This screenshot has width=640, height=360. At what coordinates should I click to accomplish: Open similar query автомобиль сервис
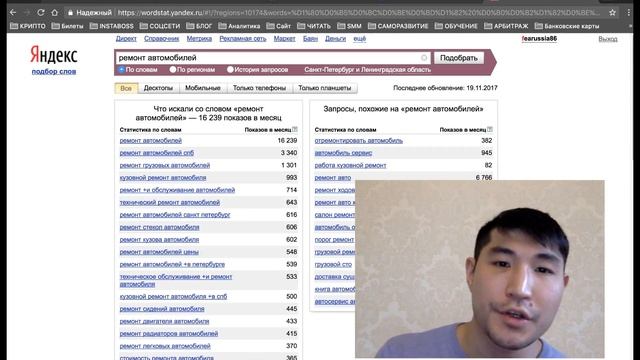click(343, 153)
